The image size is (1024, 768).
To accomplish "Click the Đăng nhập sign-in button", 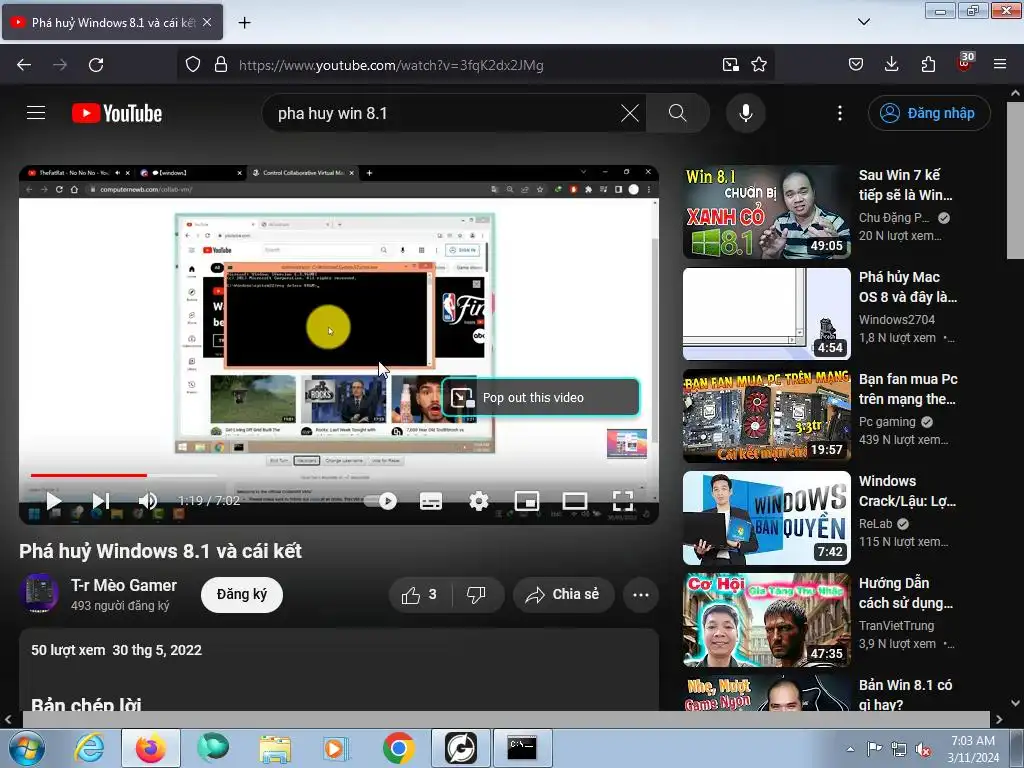I will pyautogui.click(x=929, y=113).
